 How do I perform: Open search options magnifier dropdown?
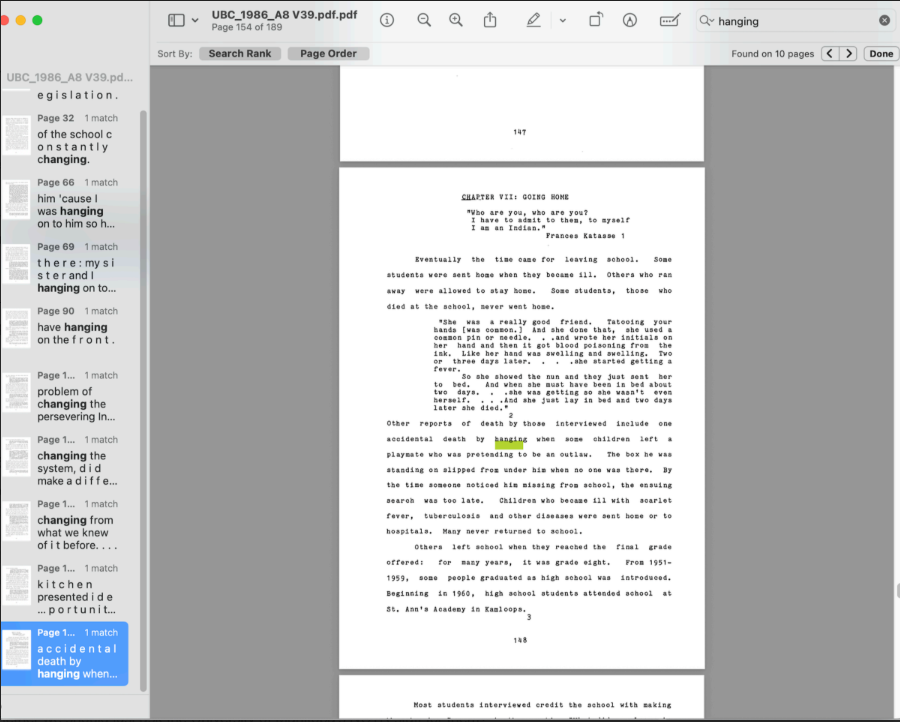coord(707,21)
